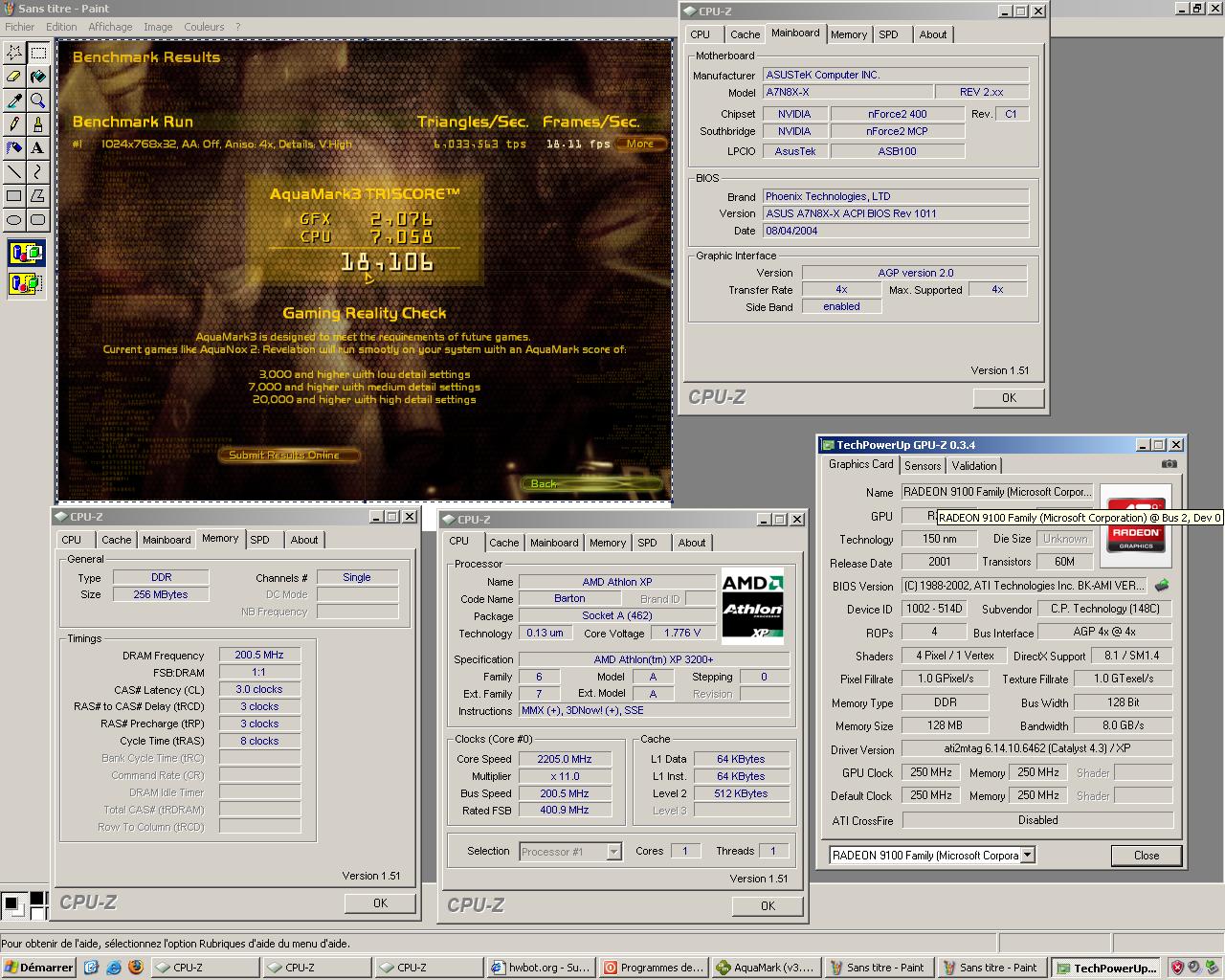This screenshot has height=980, width=1225.
Task: Open the Cache tab in the Memory CPU-Z window
Action: tap(117, 540)
